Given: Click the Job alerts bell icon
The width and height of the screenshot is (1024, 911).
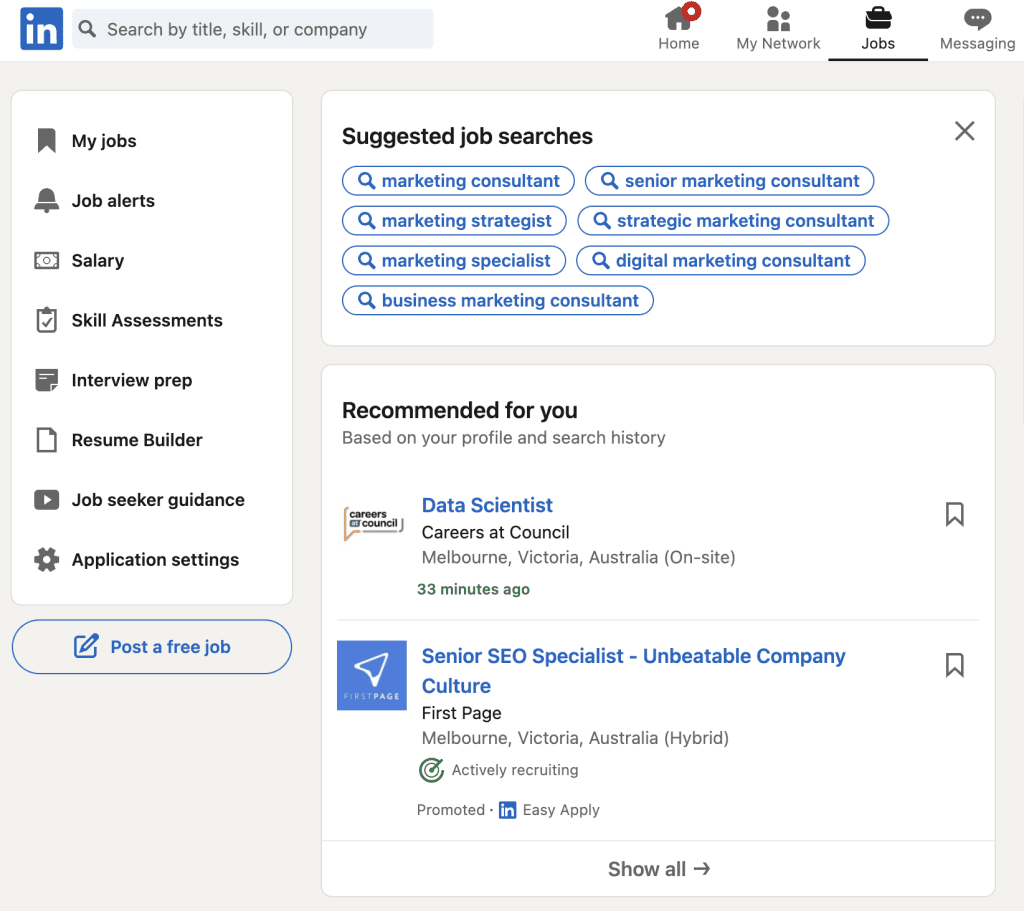Looking at the screenshot, I should pos(46,200).
